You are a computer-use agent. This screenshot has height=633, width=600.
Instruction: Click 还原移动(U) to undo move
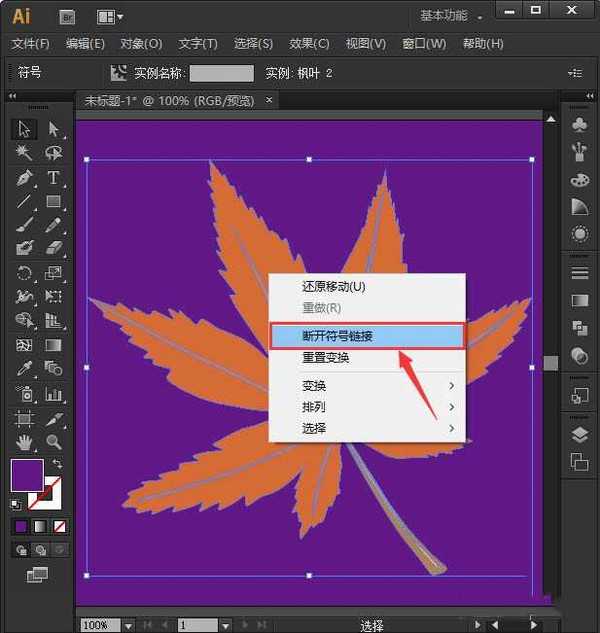pyautogui.click(x=334, y=286)
